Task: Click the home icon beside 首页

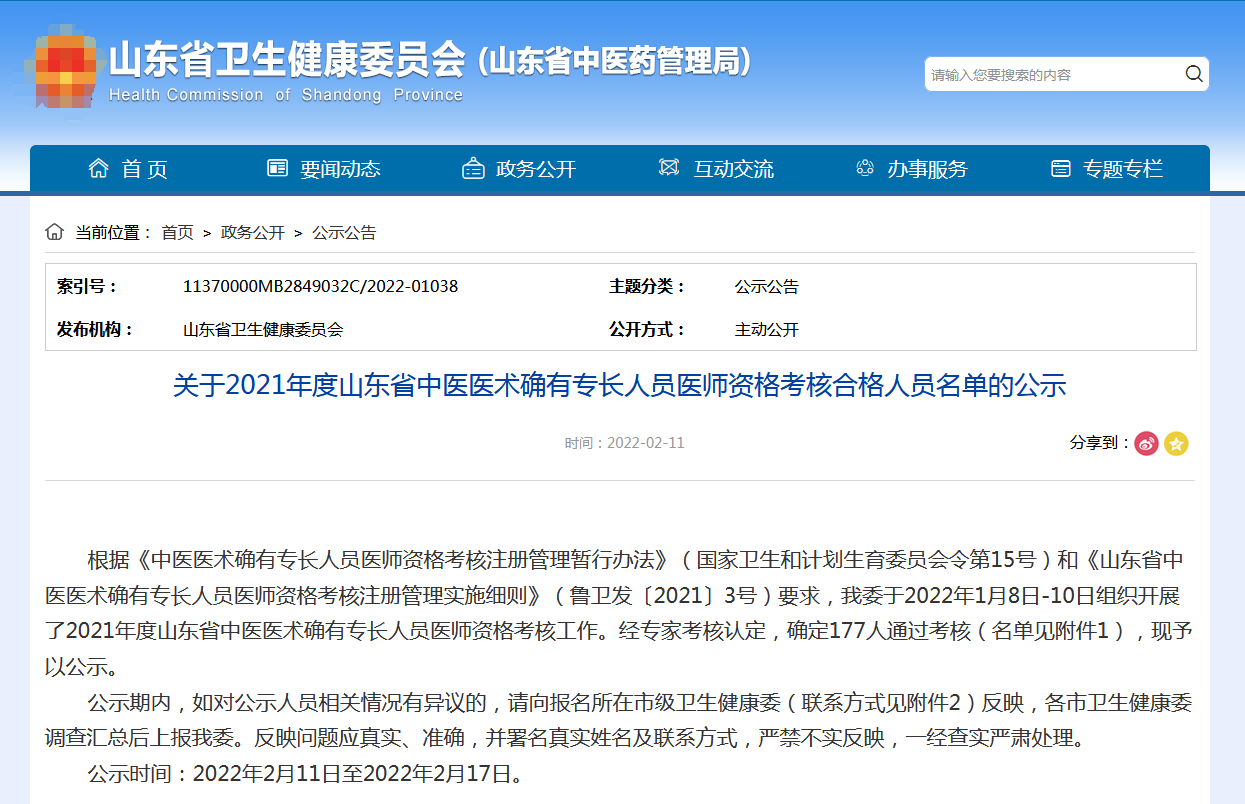Action: coord(98,168)
